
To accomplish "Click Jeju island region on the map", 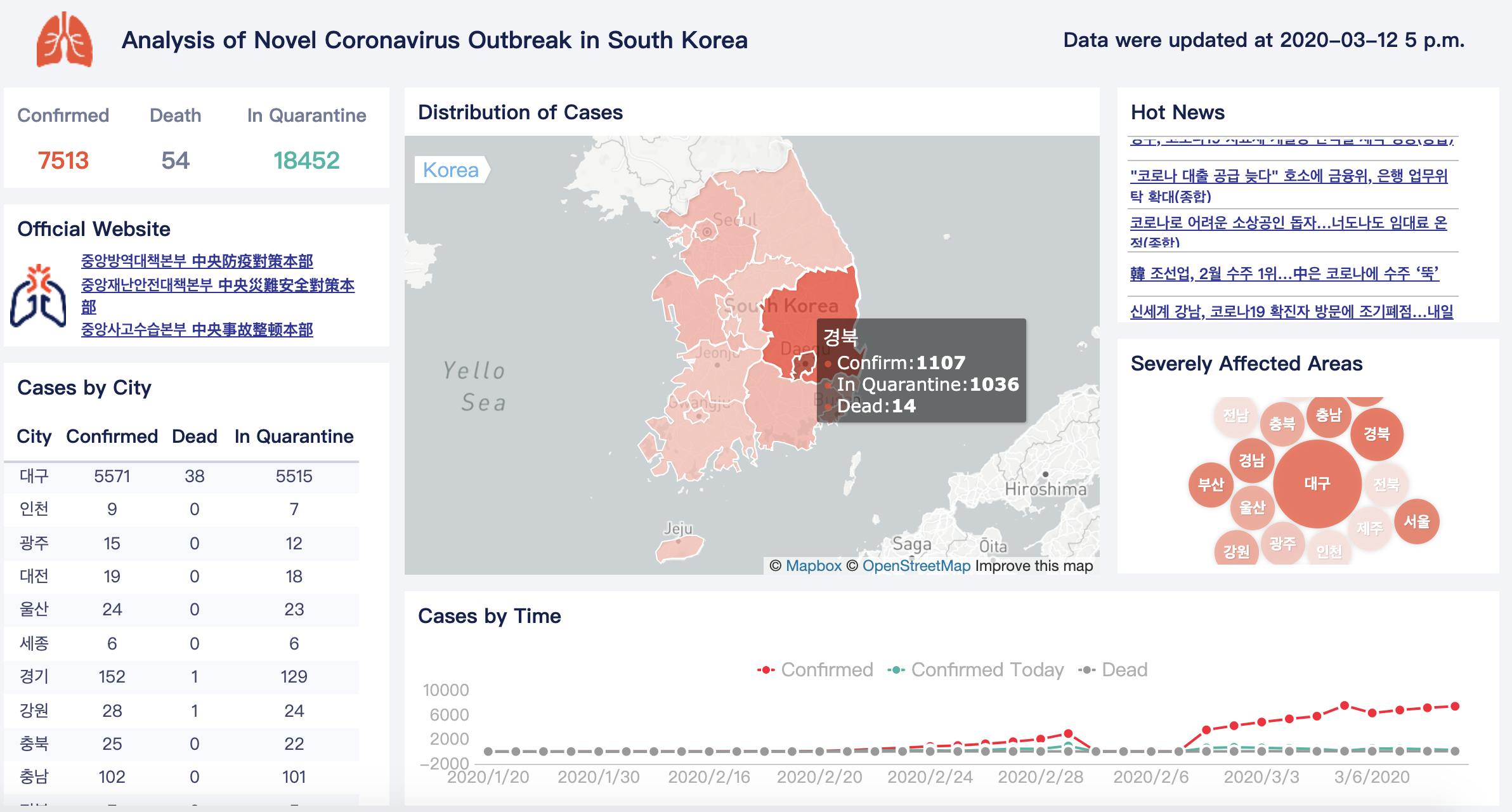I will click(679, 547).
